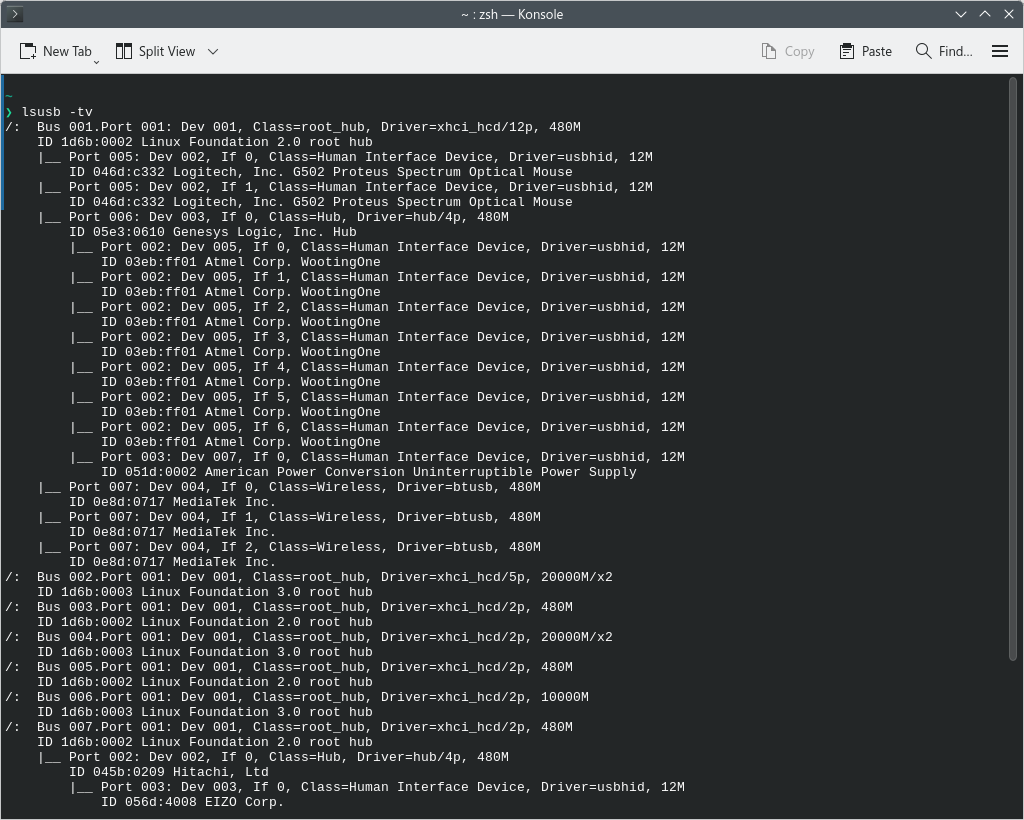Image resolution: width=1024 pixels, height=820 pixels.
Task: Open the hamburger menu
Action: 1000,51
